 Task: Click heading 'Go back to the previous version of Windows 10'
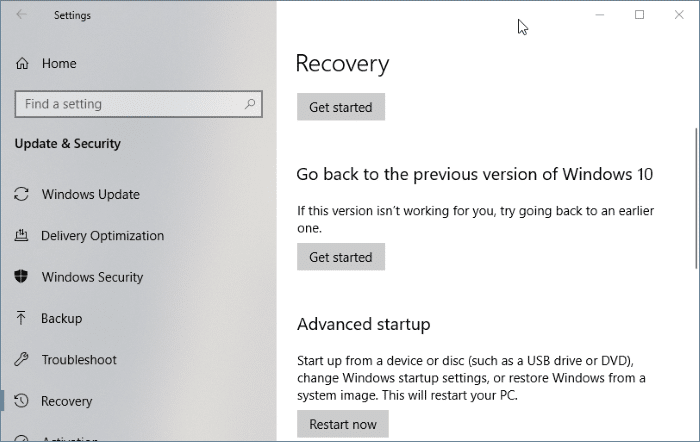tap(475, 174)
